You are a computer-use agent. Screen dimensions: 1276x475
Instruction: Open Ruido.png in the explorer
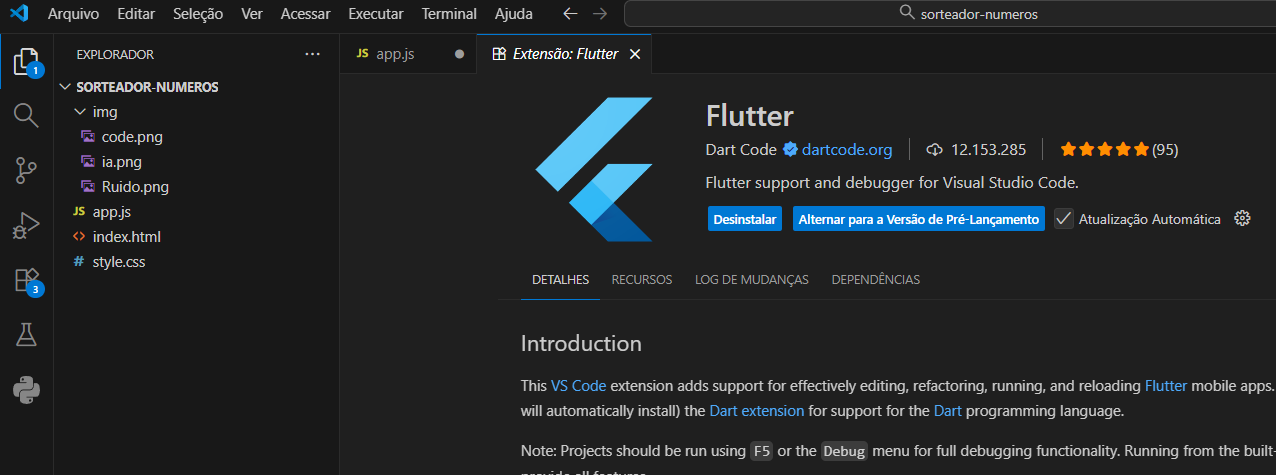(135, 187)
